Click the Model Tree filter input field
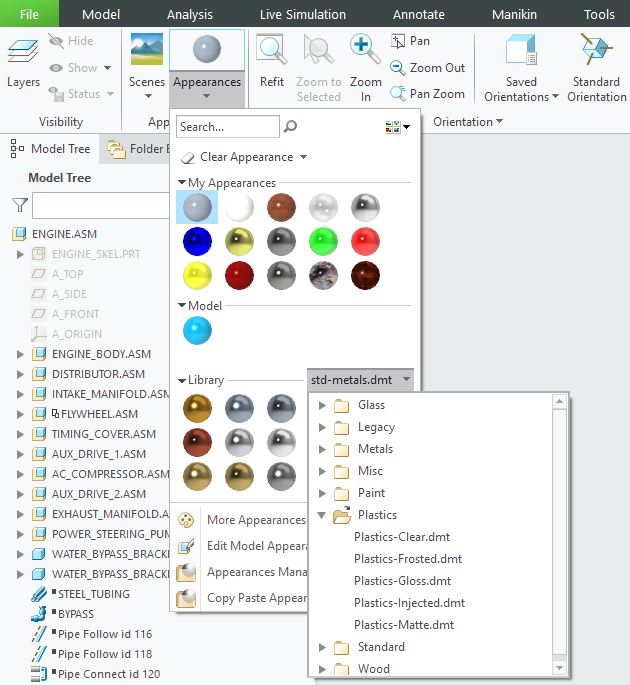Image resolution: width=630 pixels, height=685 pixels. (x=100, y=205)
